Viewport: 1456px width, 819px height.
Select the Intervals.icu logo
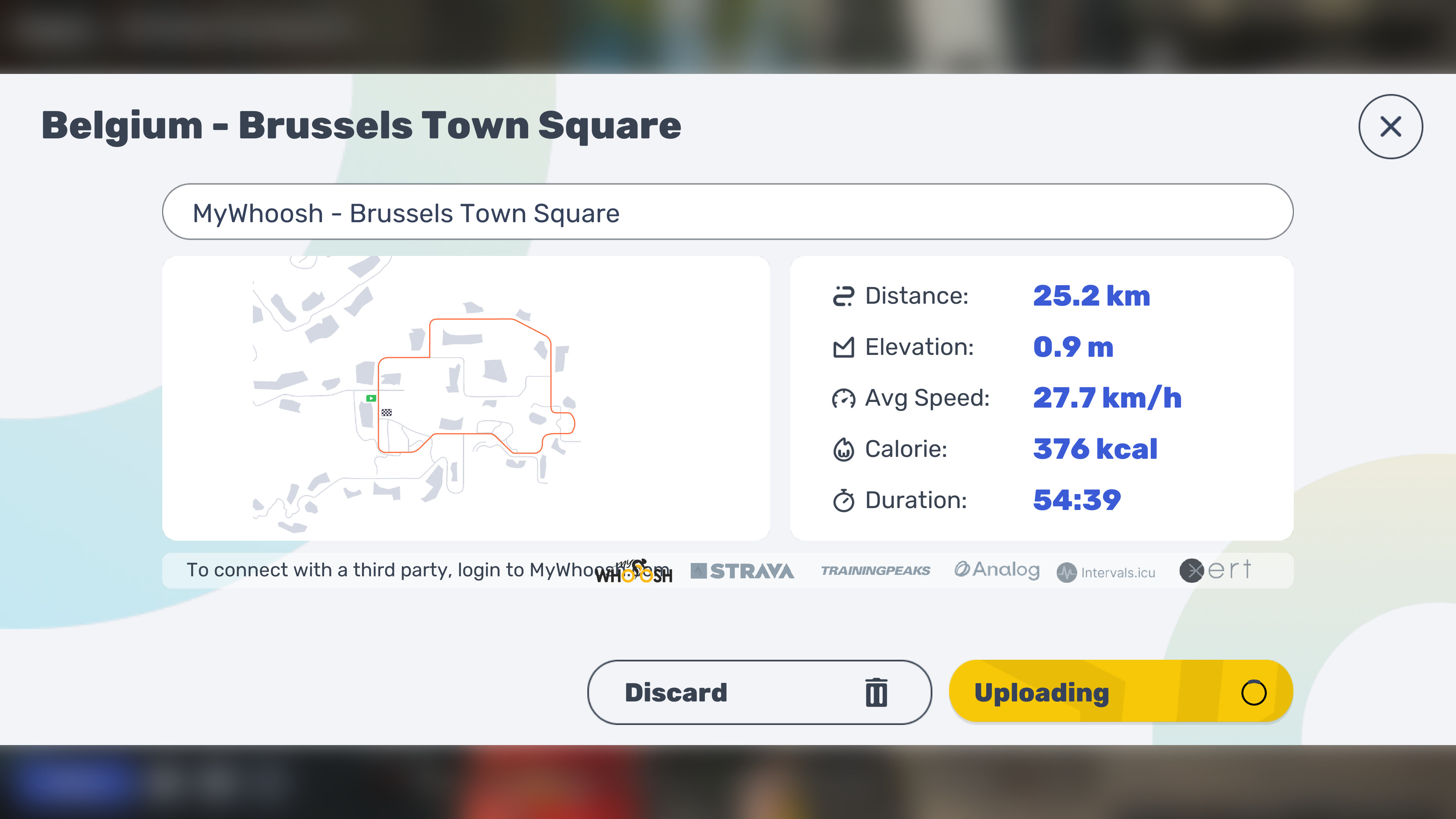point(1106,573)
